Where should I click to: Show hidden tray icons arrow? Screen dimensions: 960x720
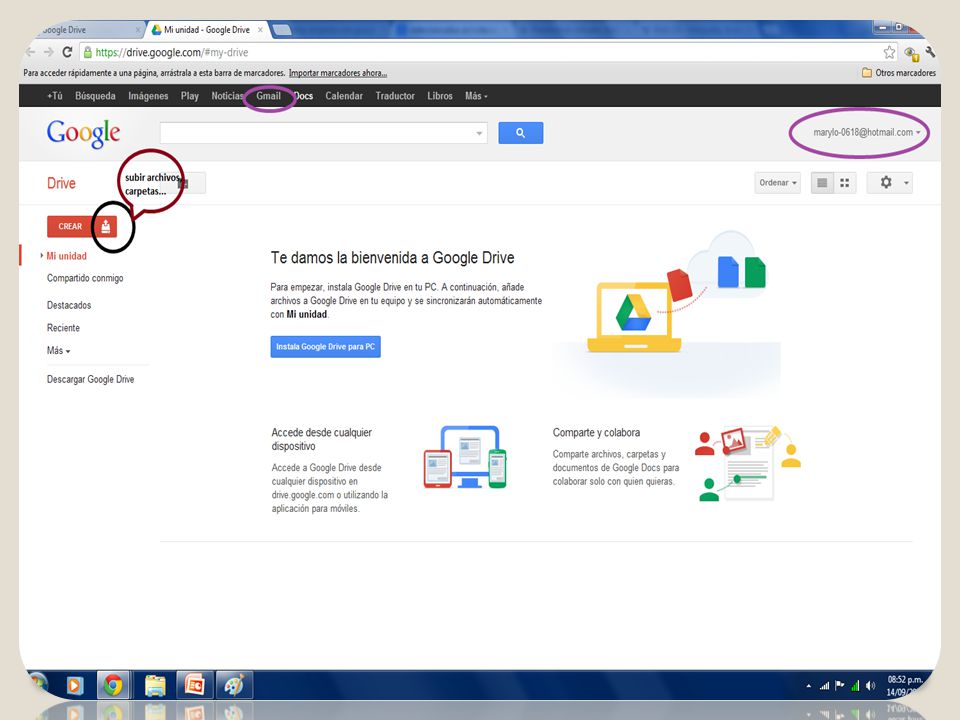(x=808, y=686)
